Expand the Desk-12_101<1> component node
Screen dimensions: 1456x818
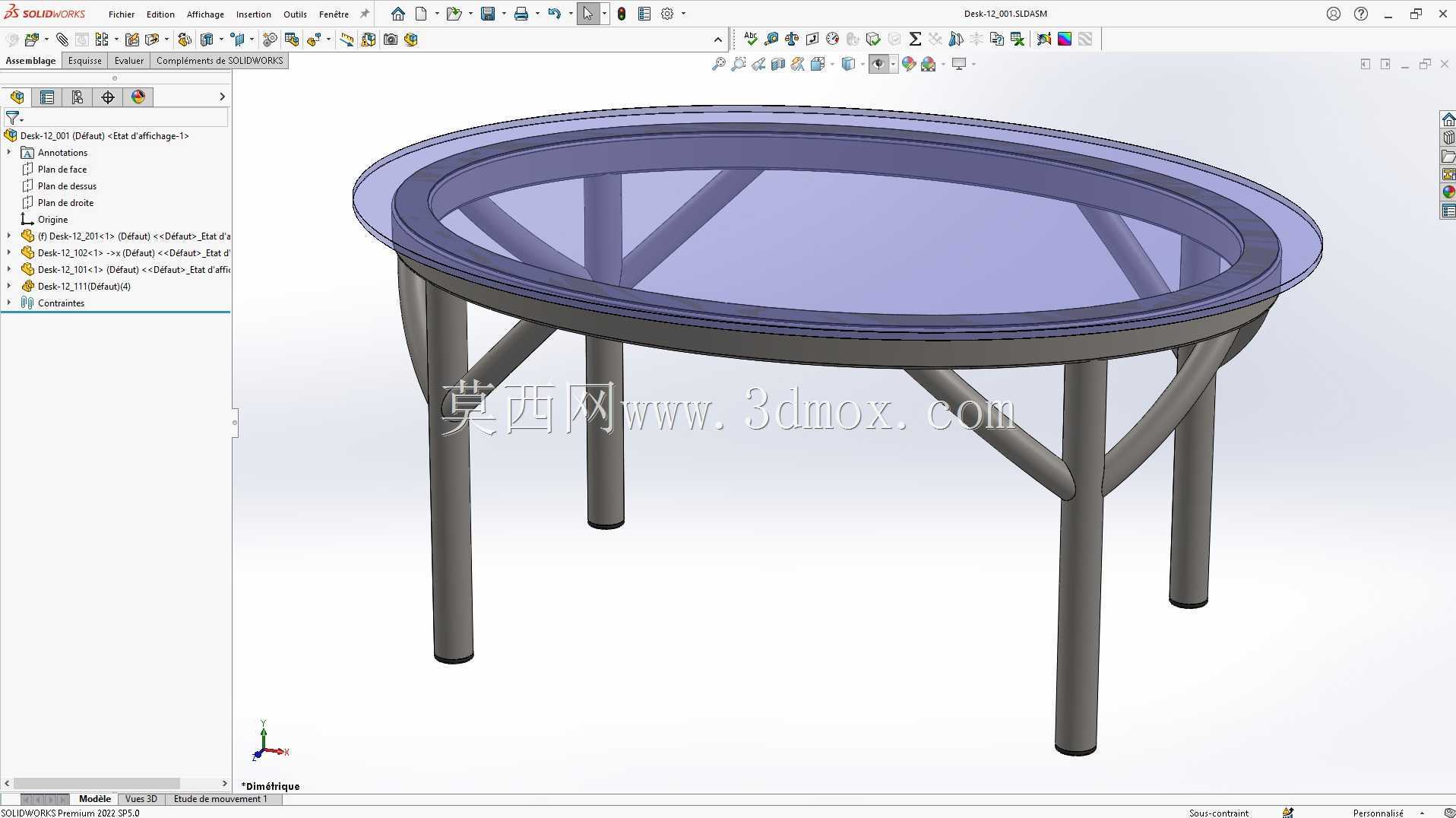[9, 270]
